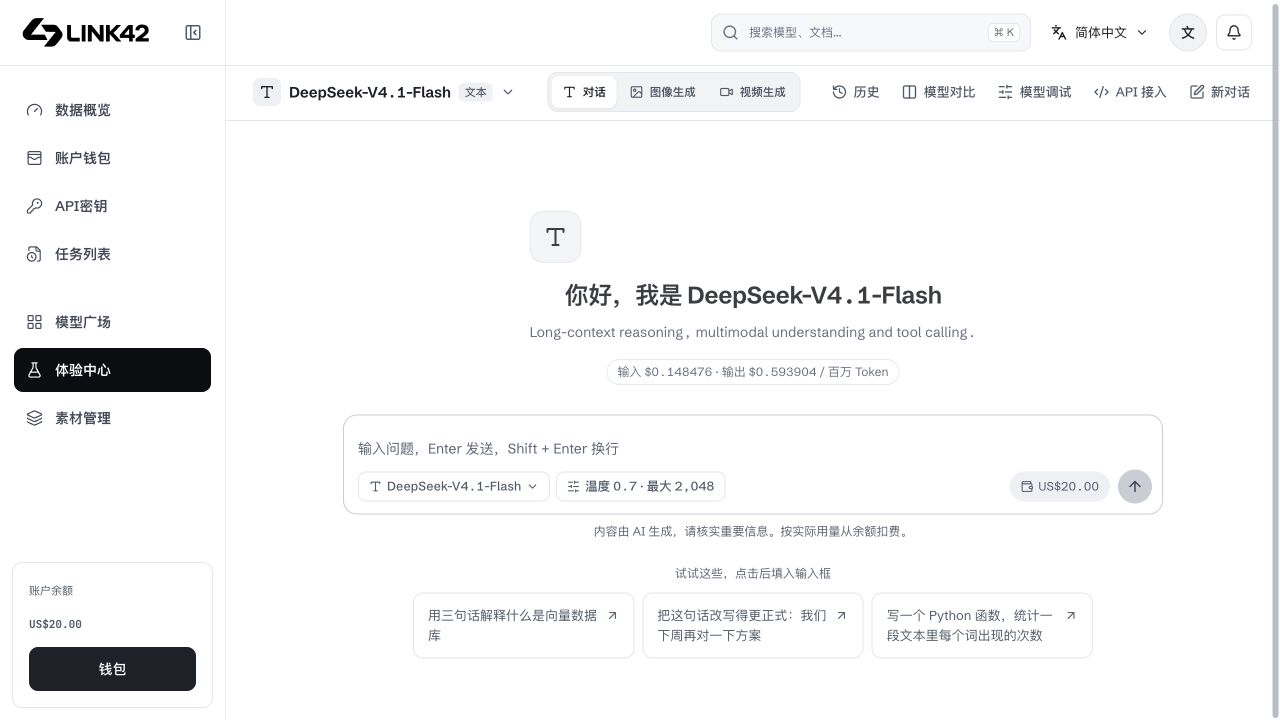Select 体验中心 in the sidebar
The image size is (1280, 720).
(x=112, y=370)
